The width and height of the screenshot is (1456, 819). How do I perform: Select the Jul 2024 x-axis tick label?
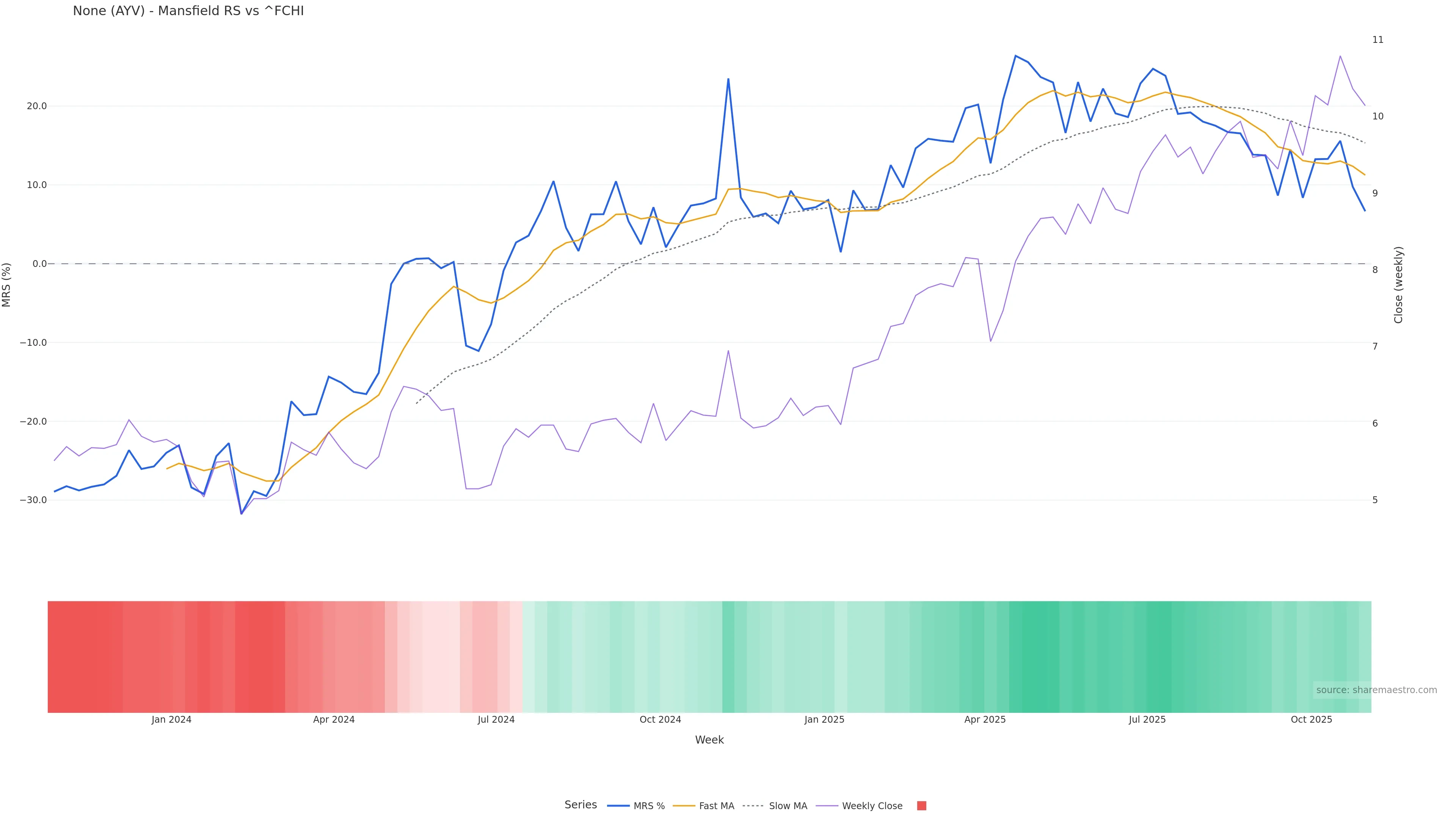[496, 720]
